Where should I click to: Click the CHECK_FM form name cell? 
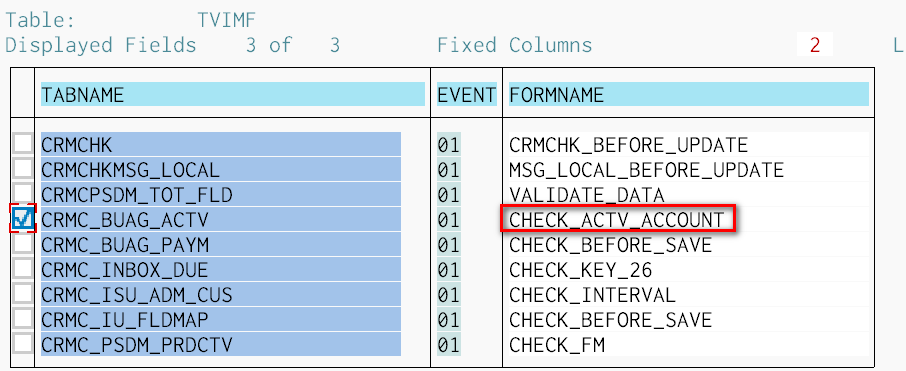688,345
